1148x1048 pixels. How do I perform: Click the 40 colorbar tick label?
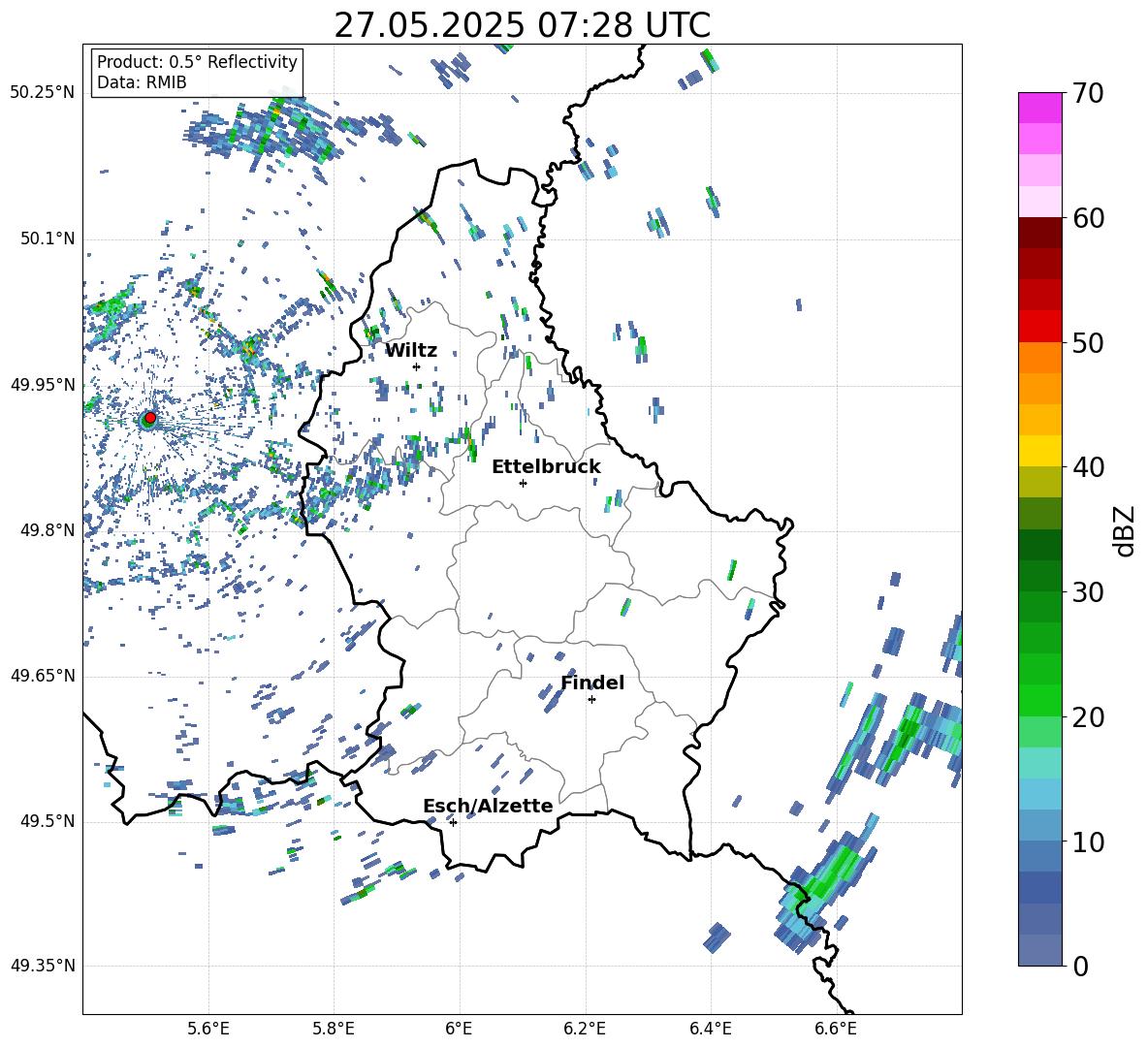click(1087, 467)
